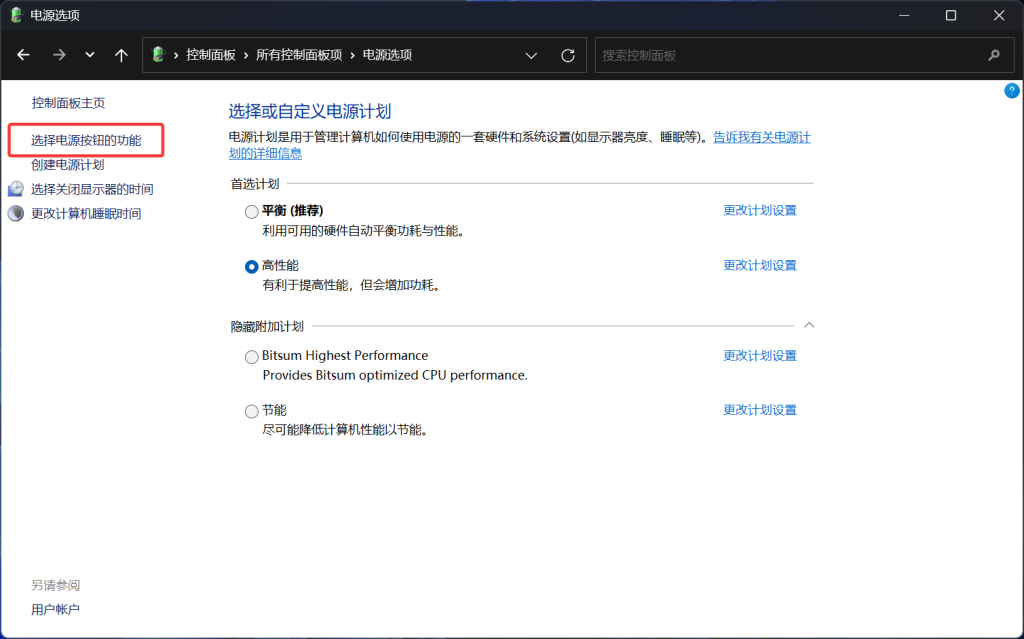Open 更改计划设置 for 平衡 plan
The image size is (1024, 639).
pos(760,210)
